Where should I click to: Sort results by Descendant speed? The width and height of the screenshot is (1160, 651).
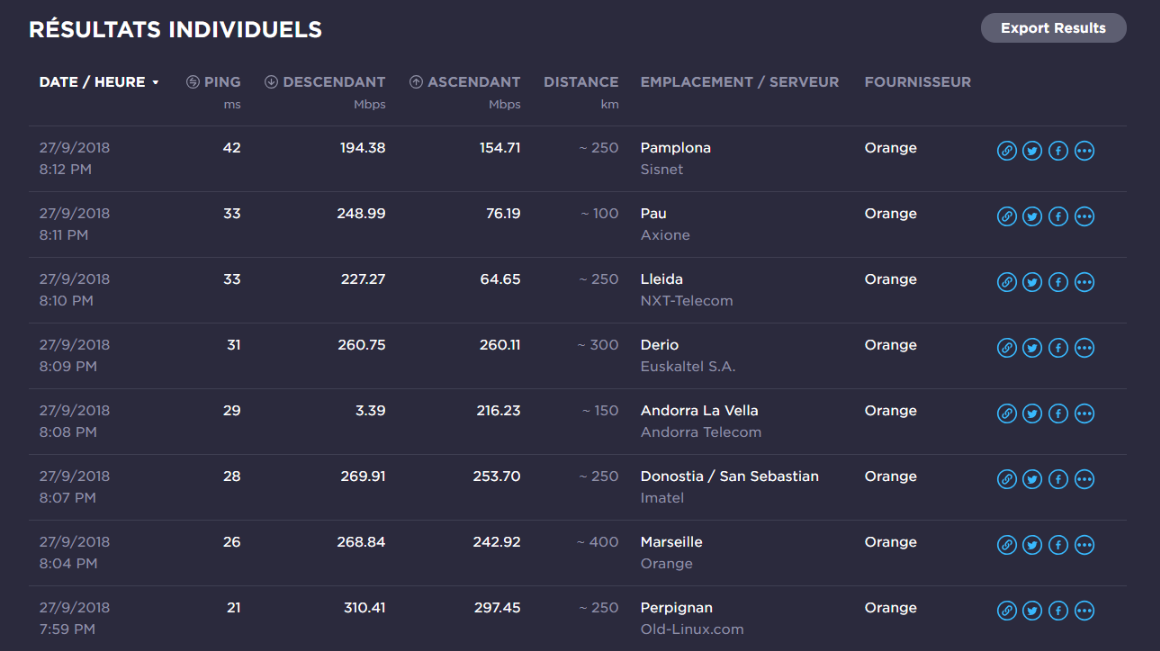325,82
